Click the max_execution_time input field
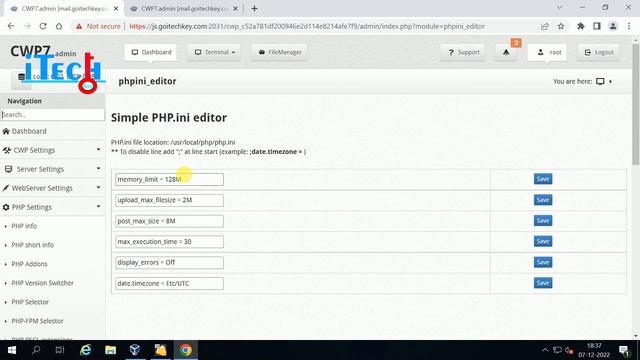This screenshot has height=360, width=640. (x=169, y=242)
